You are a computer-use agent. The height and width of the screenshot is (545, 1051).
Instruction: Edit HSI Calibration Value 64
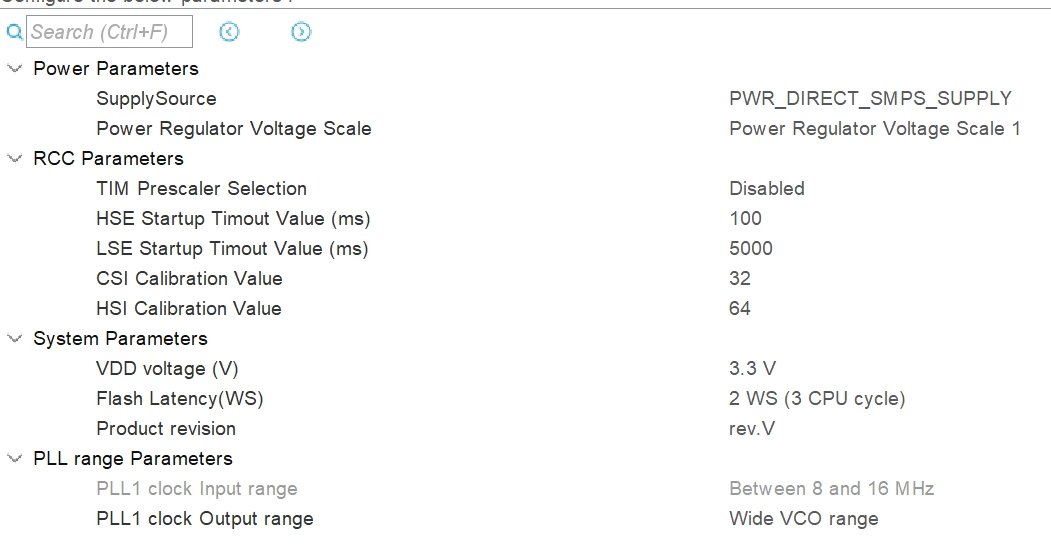740,308
